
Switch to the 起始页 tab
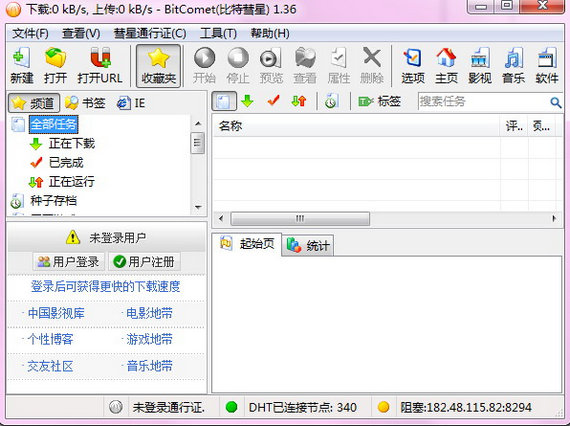tap(247, 244)
